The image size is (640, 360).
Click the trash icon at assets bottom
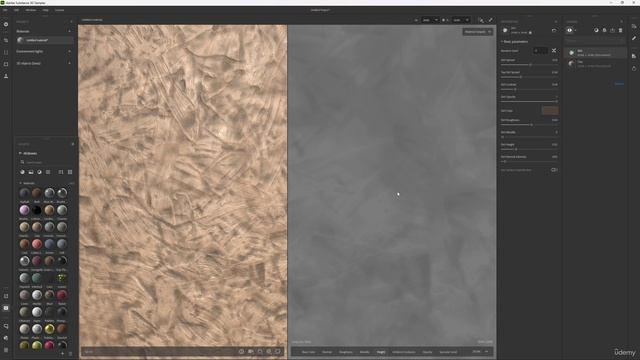click(x=70, y=354)
